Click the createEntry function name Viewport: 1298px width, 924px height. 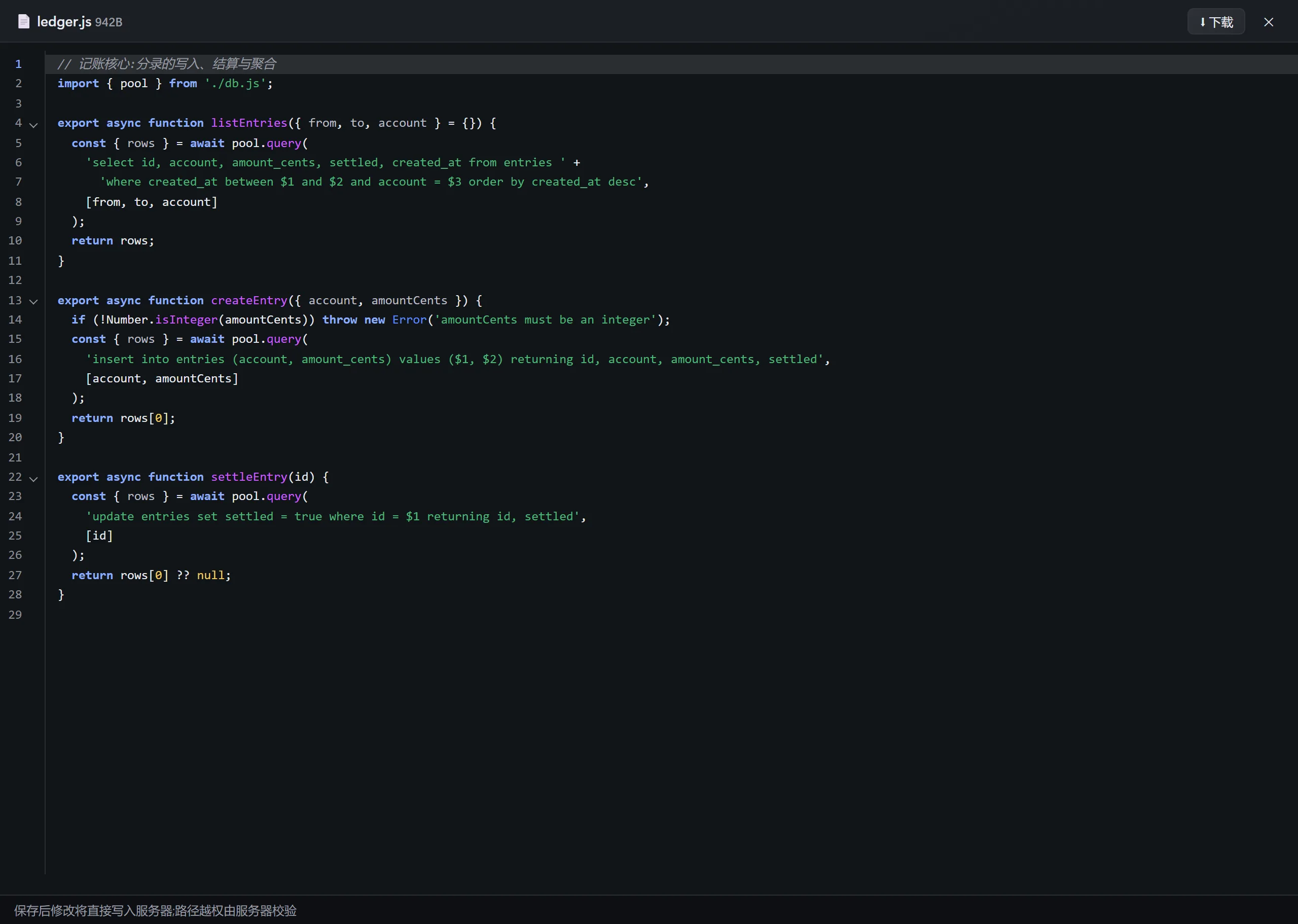[249, 300]
